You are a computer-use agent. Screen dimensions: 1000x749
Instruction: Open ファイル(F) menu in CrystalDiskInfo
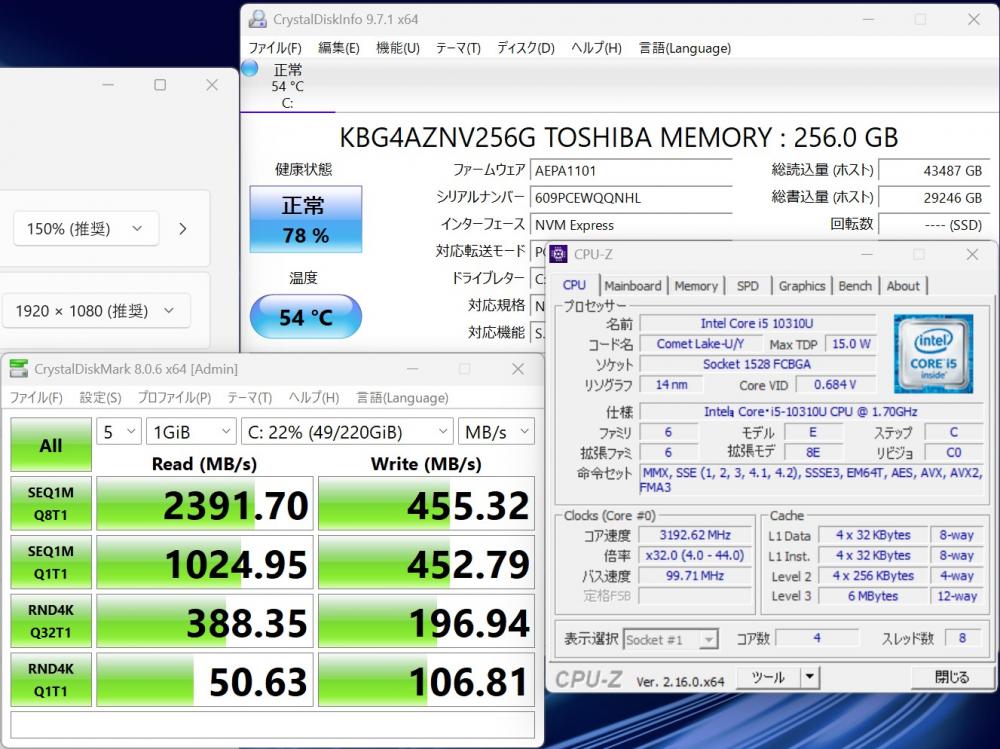(274, 48)
